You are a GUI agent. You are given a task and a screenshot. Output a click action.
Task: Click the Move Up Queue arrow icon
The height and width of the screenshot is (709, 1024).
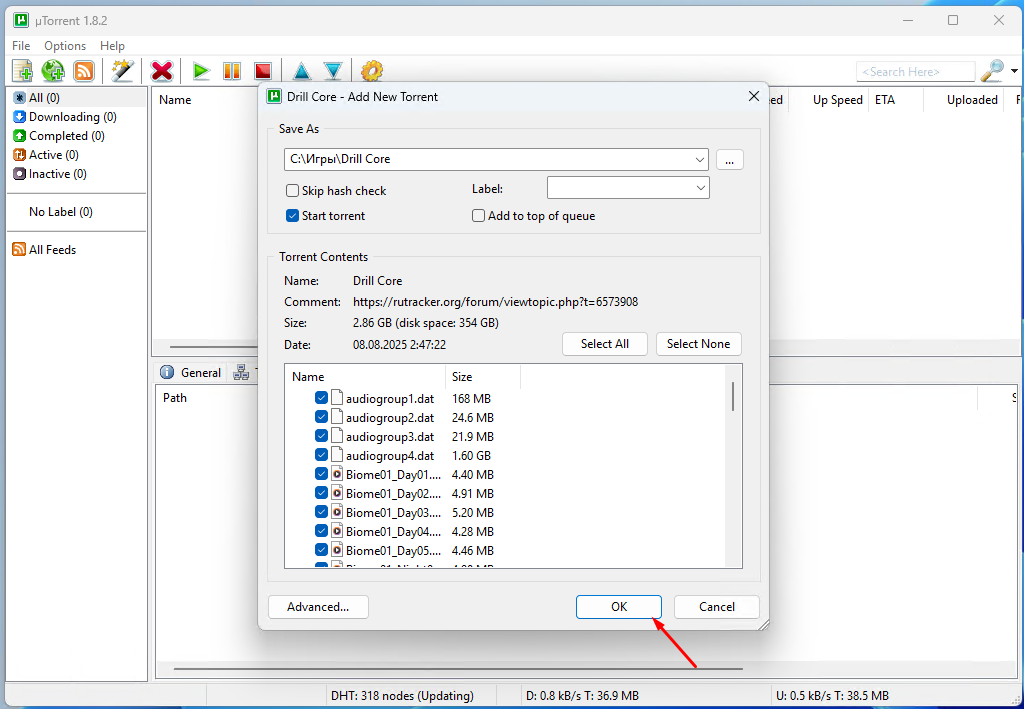tap(301, 71)
